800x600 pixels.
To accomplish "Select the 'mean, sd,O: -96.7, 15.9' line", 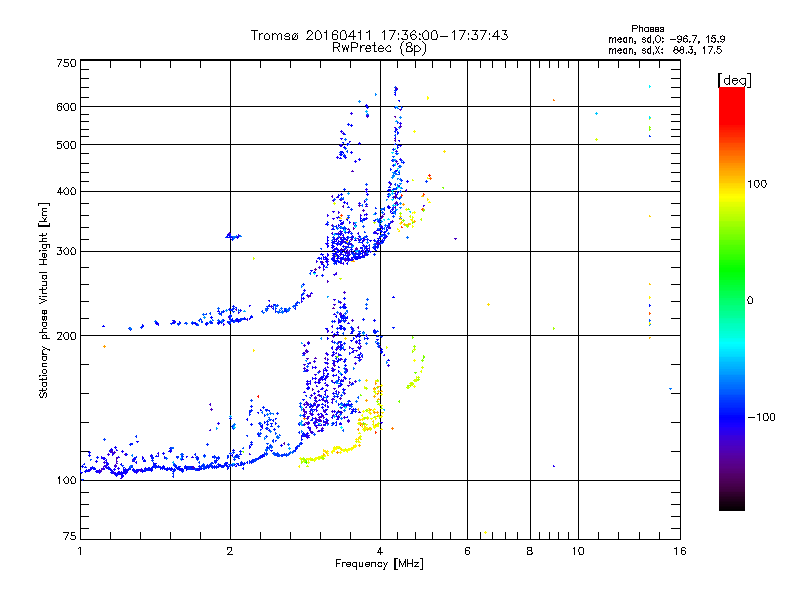I will tap(666, 39).
